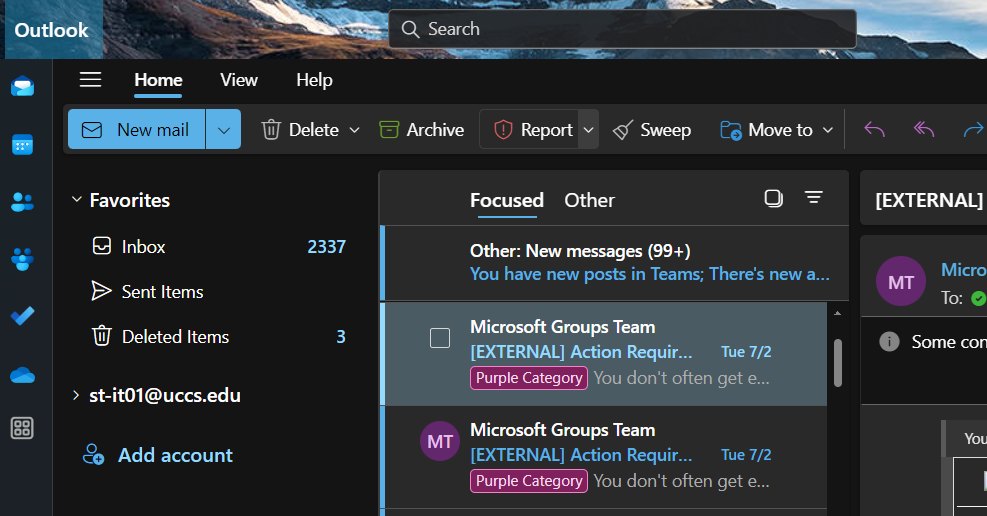
Task: Click the Report button
Action: pos(529,130)
